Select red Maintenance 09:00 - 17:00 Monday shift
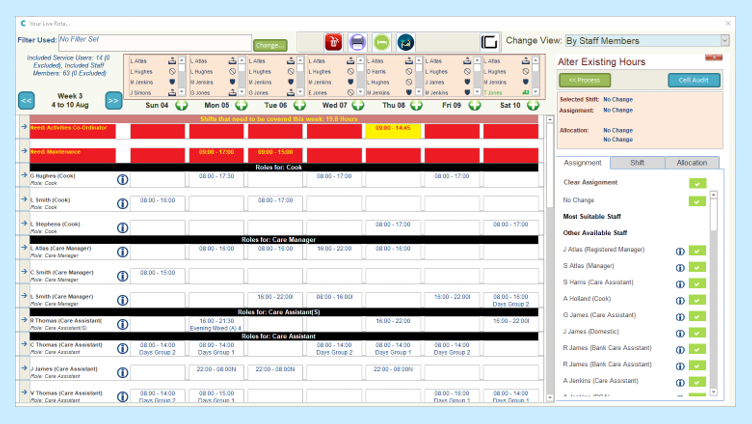The width and height of the screenshot is (752, 424). [x=216, y=155]
